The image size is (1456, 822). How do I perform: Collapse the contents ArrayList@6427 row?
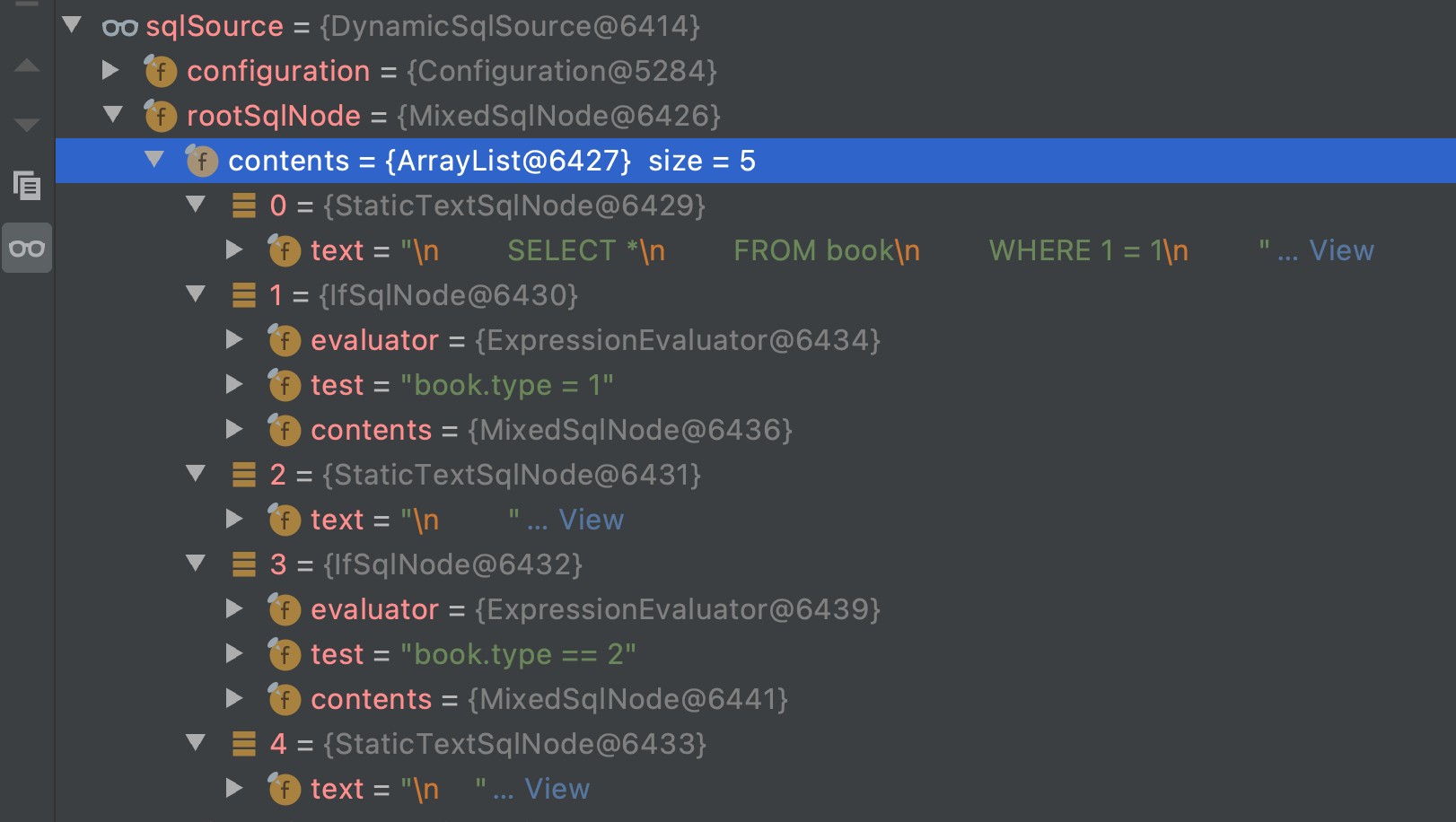point(154,159)
